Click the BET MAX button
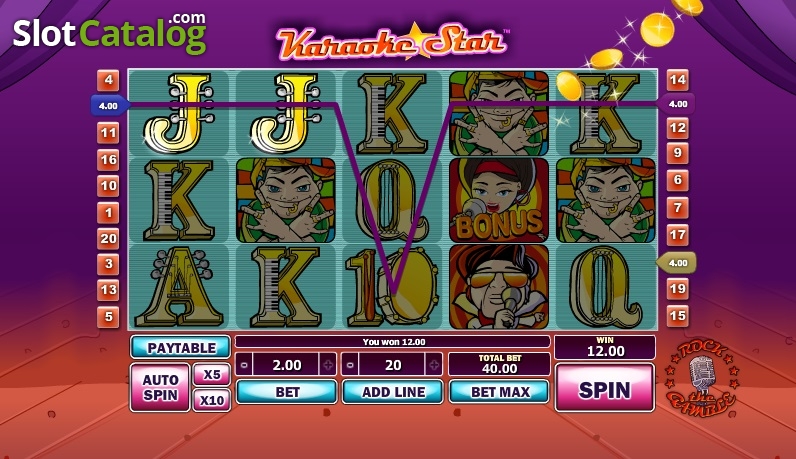This screenshot has width=796, height=459. [500, 392]
